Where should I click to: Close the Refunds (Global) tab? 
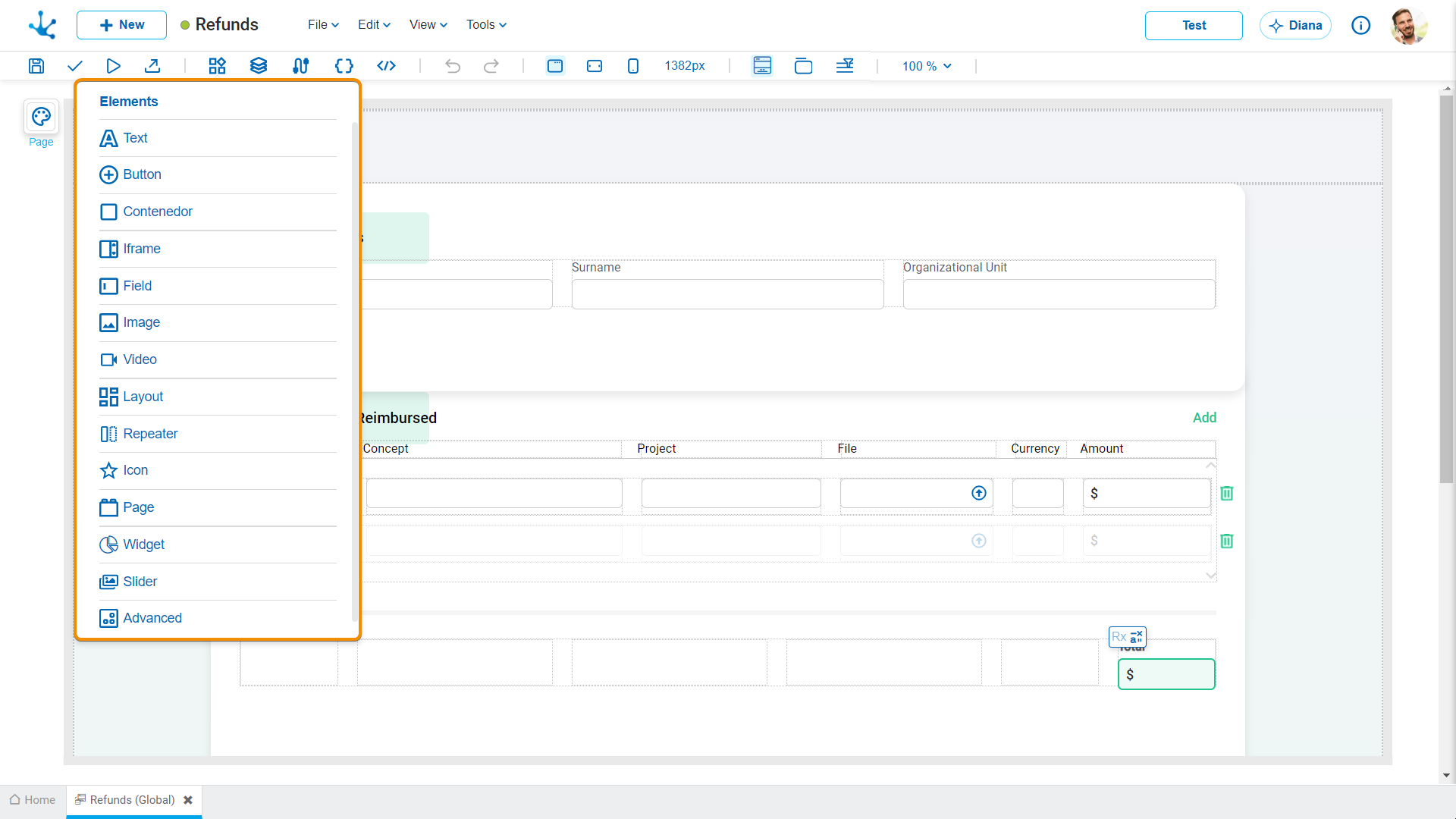188,800
